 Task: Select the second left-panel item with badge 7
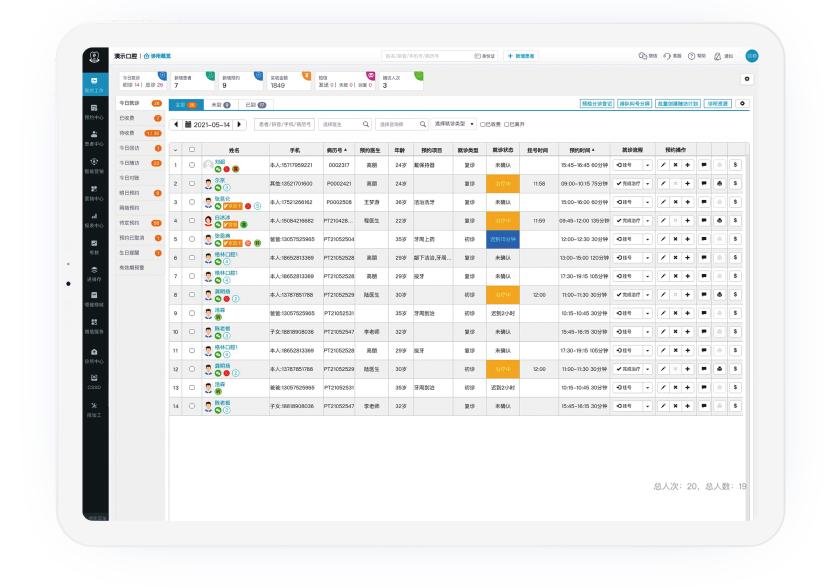[x=140, y=118]
